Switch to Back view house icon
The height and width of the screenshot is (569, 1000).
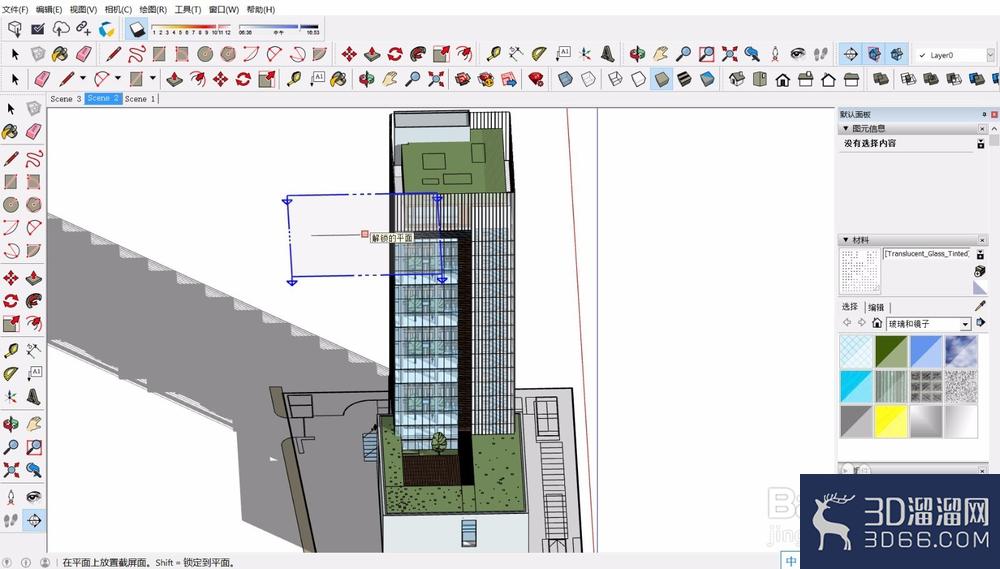(828, 79)
